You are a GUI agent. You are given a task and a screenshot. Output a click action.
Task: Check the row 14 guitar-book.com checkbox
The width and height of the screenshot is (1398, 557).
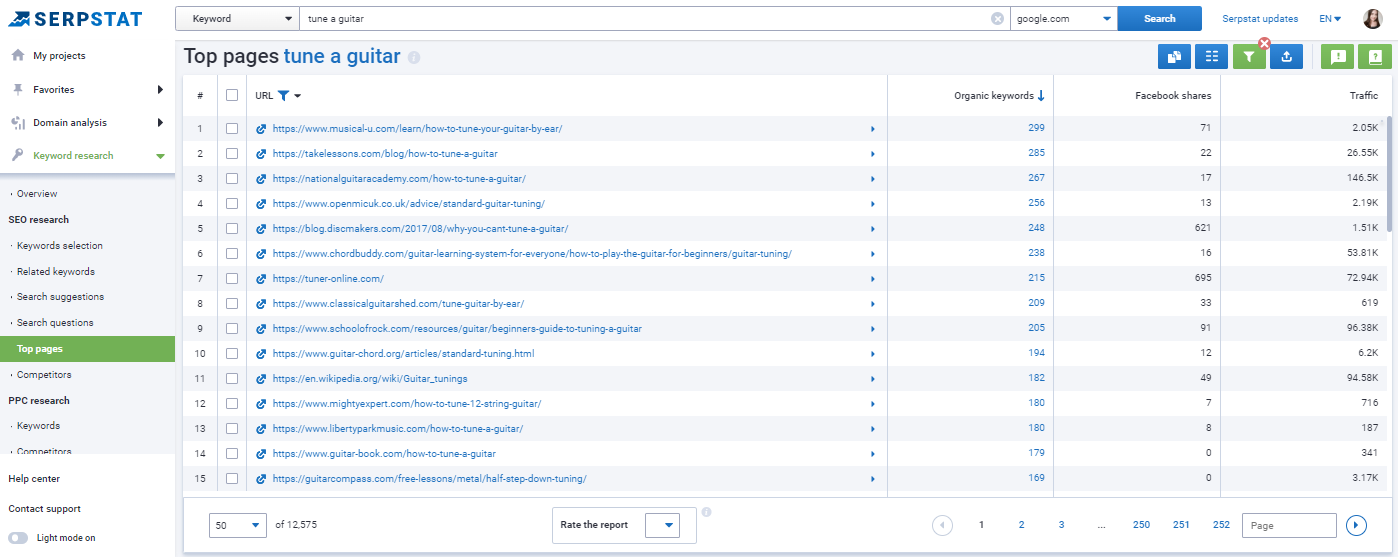(x=232, y=454)
